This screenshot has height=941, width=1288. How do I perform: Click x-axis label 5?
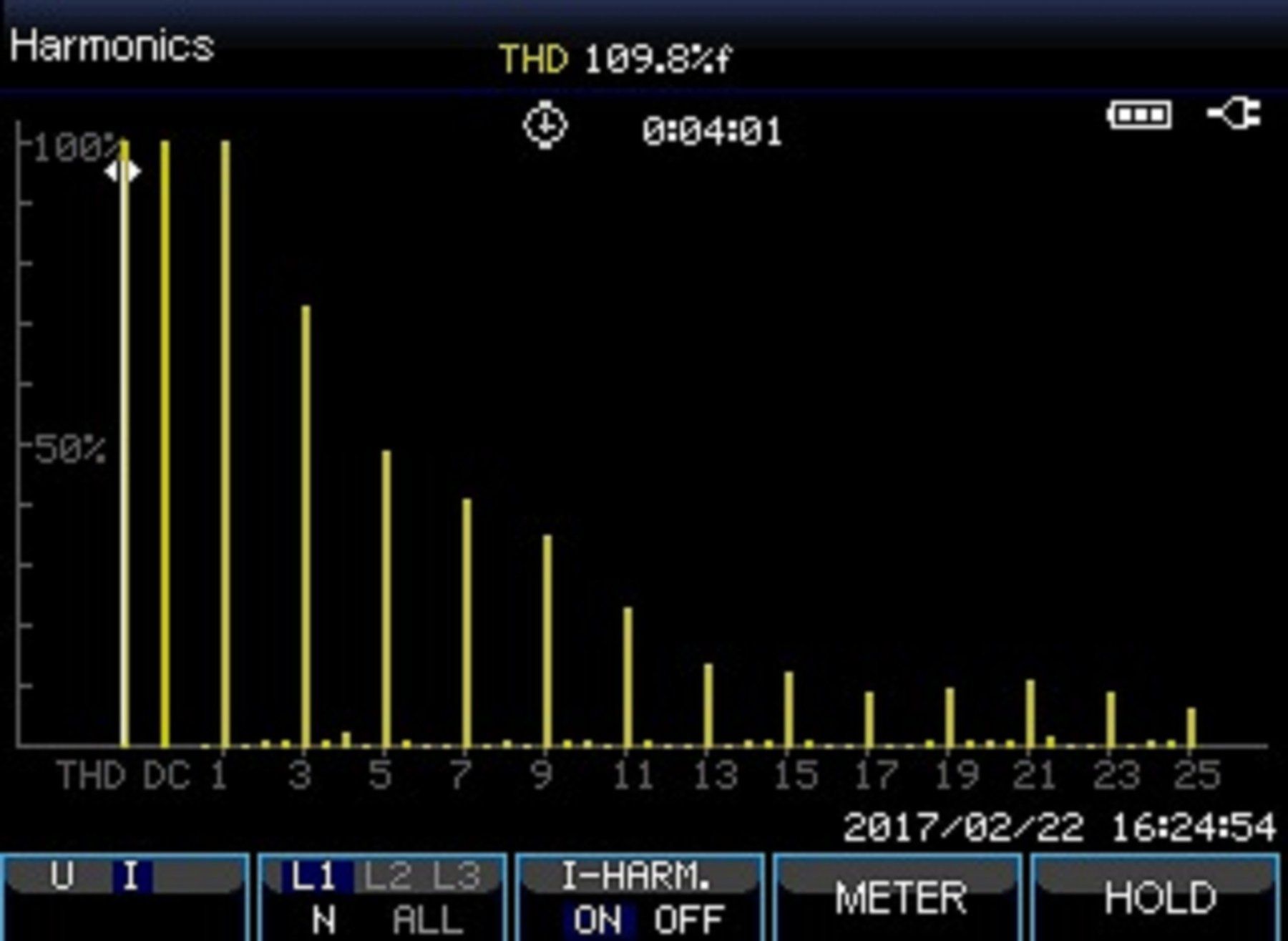click(380, 775)
